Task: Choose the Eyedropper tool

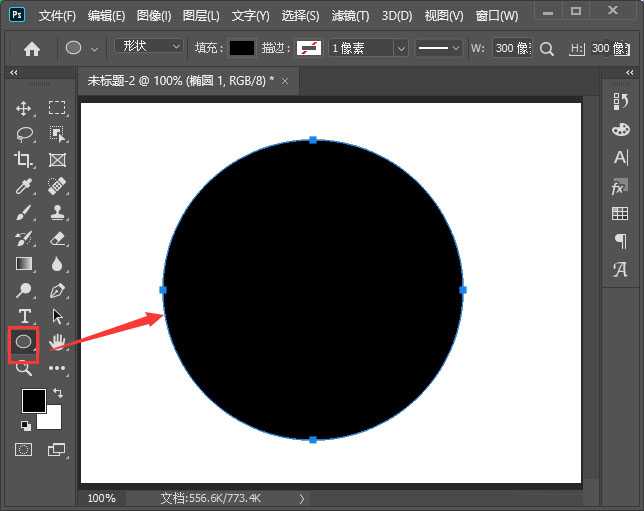Action: pyautogui.click(x=25, y=186)
